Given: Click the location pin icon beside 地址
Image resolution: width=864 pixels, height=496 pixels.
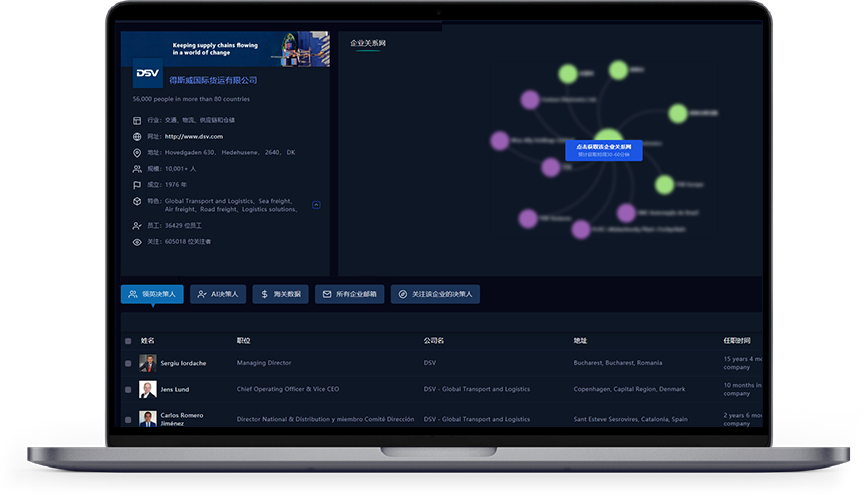Looking at the screenshot, I should point(137,153).
